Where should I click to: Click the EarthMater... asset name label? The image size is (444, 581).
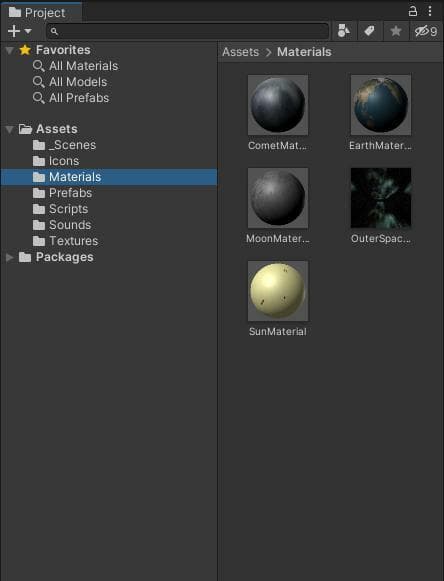click(380, 146)
